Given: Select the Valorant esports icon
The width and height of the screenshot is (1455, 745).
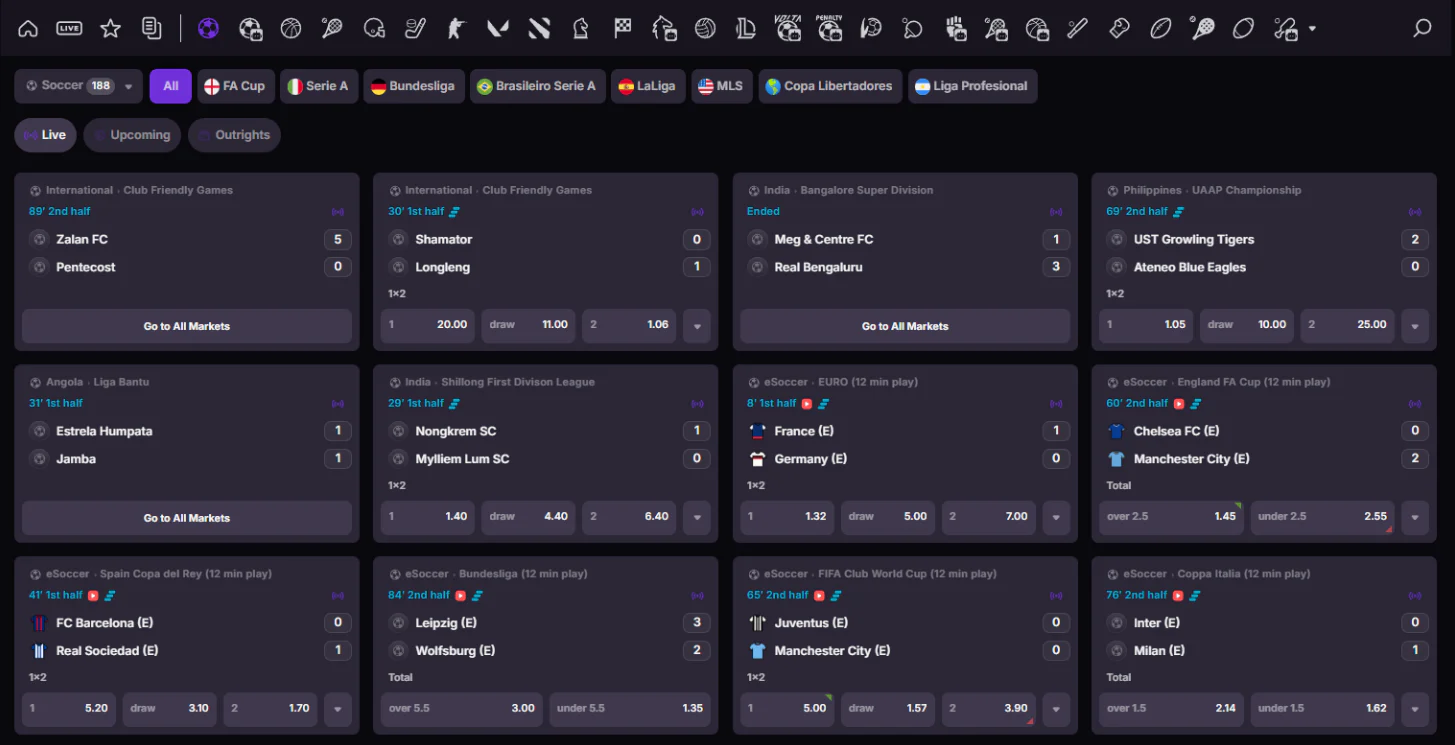Looking at the screenshot, I should pyautogui.click(x=498, y=29).
